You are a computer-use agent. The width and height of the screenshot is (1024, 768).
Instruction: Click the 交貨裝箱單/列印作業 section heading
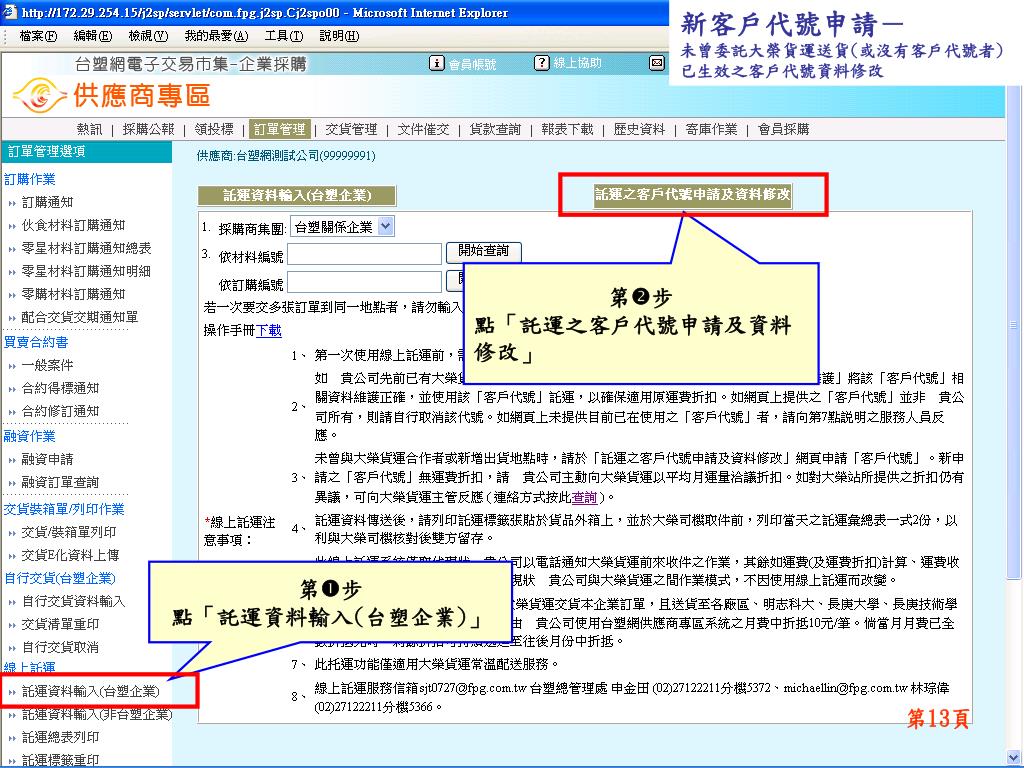click(x=64, y=509)
